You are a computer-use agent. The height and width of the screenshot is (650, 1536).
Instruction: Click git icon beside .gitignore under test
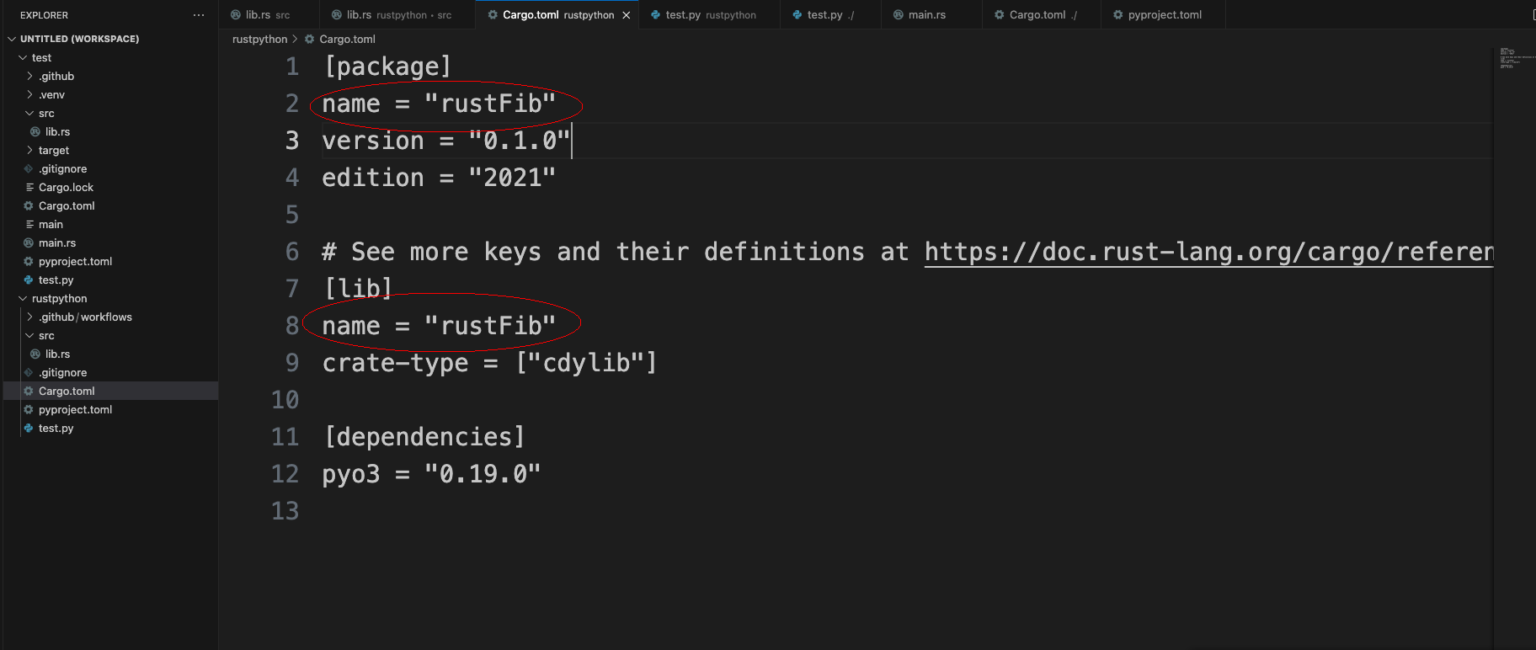(x=28, y=169)
